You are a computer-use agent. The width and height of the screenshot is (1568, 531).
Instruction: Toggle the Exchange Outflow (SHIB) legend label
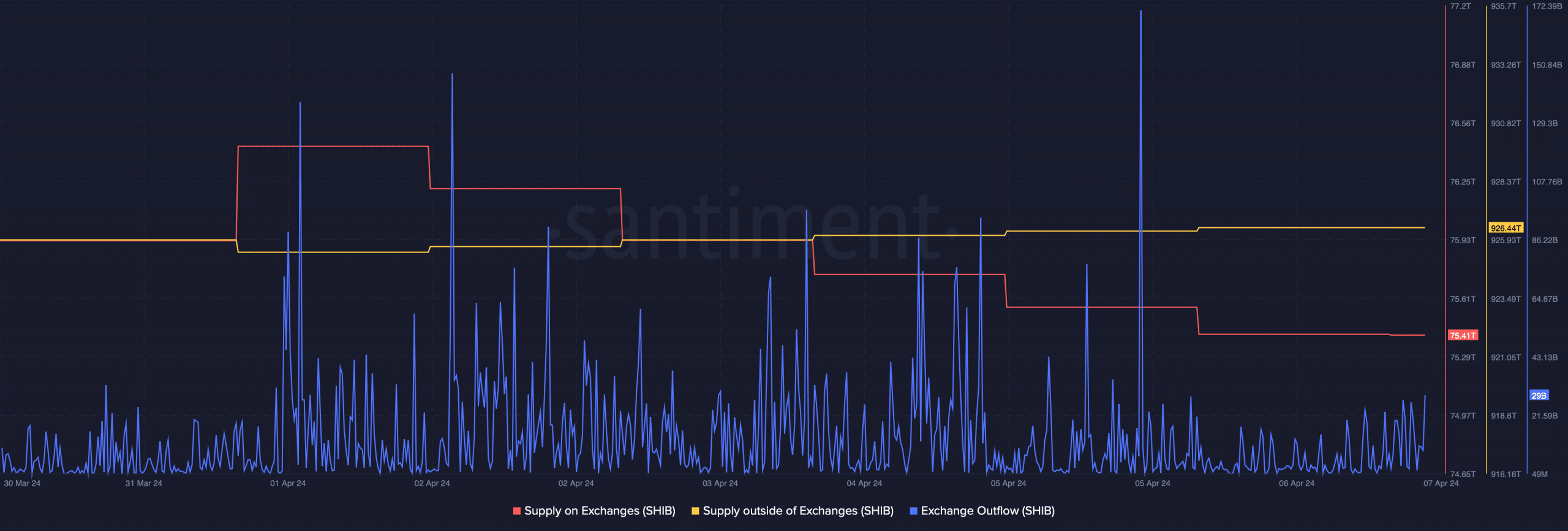pos(987,511)
